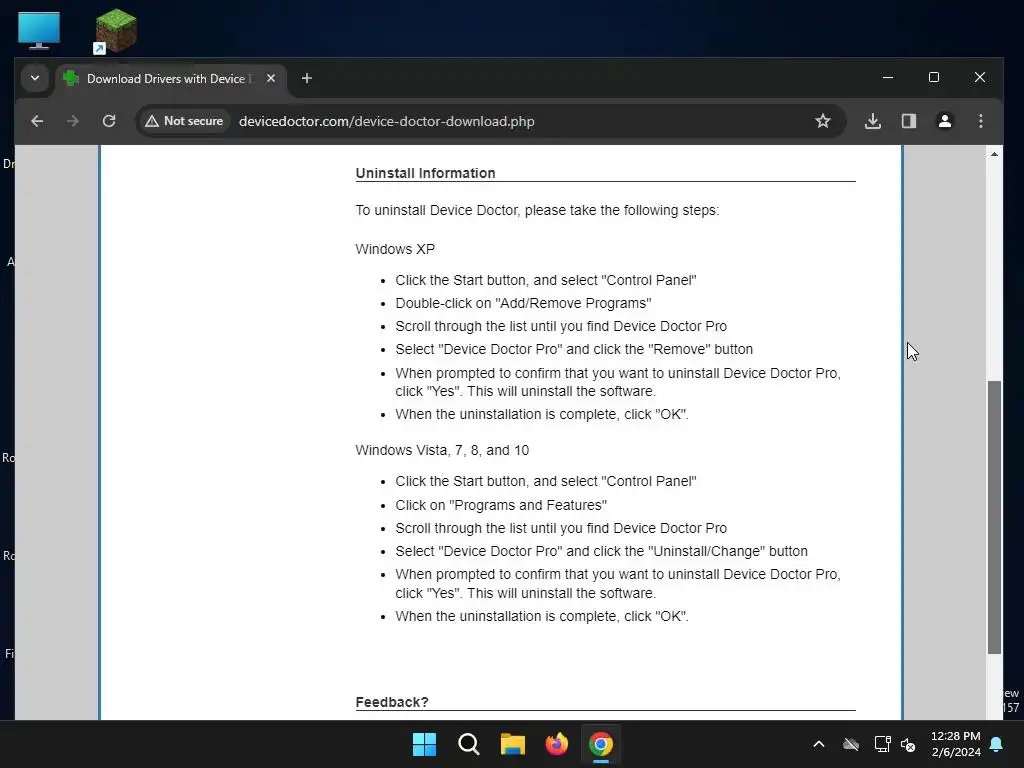
Task: Focus the address bar URL
Action: click(387, 121)
